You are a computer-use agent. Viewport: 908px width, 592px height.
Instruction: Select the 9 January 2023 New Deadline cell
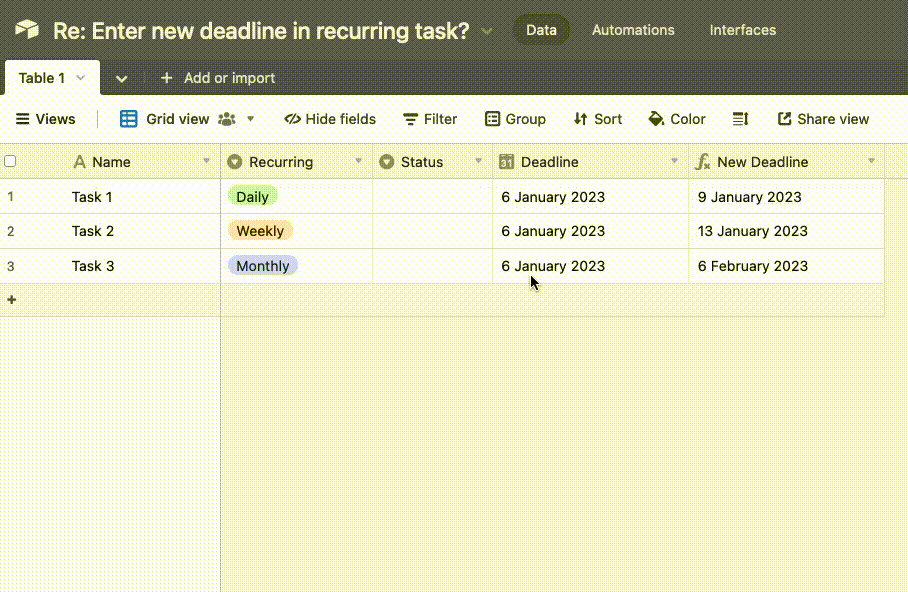click(x=786, y=196)
